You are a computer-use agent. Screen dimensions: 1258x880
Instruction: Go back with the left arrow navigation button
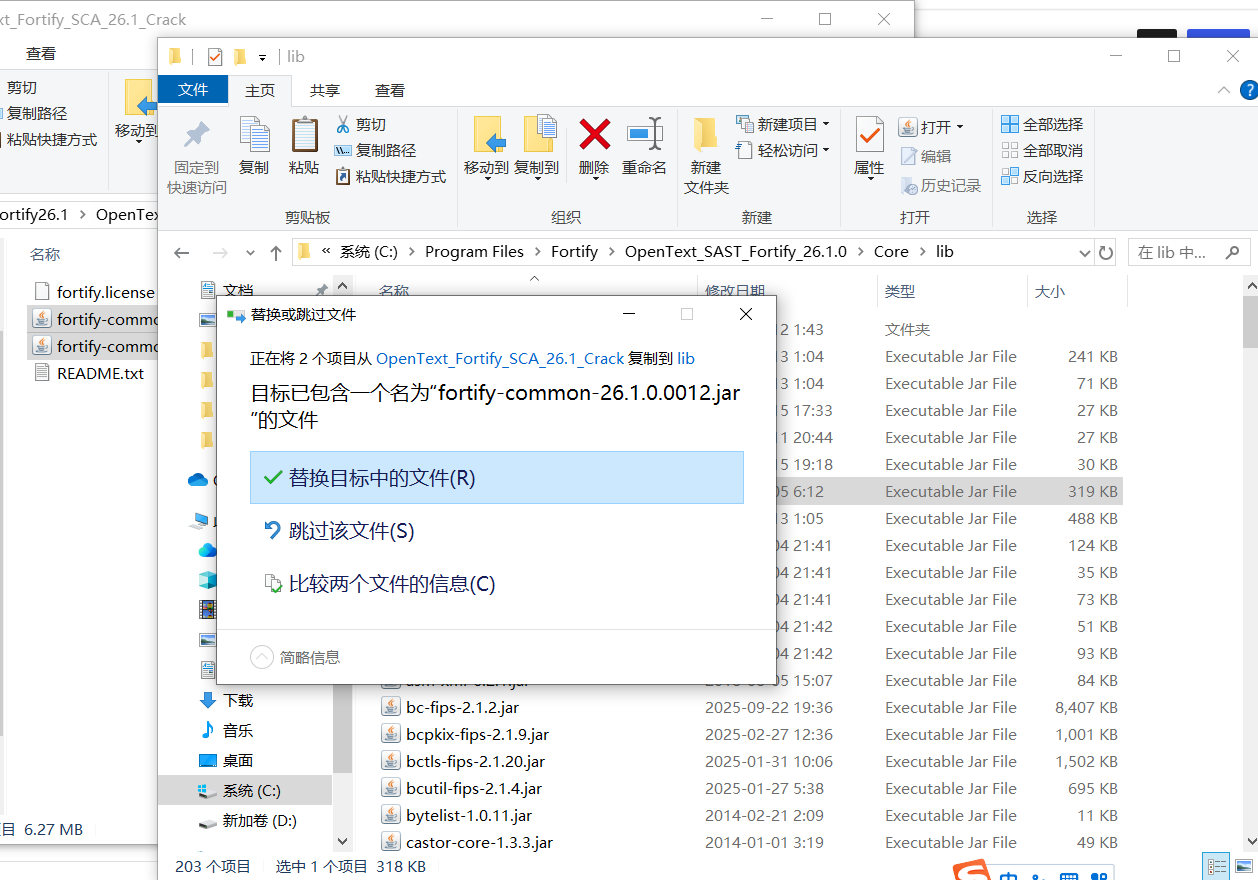click(182, 253)
